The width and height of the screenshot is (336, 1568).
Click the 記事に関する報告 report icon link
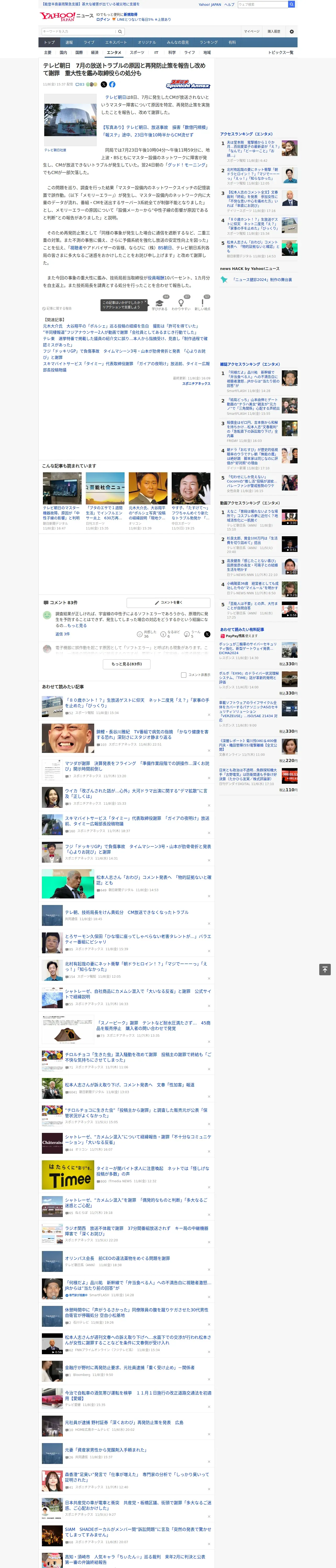click(57, 308)
